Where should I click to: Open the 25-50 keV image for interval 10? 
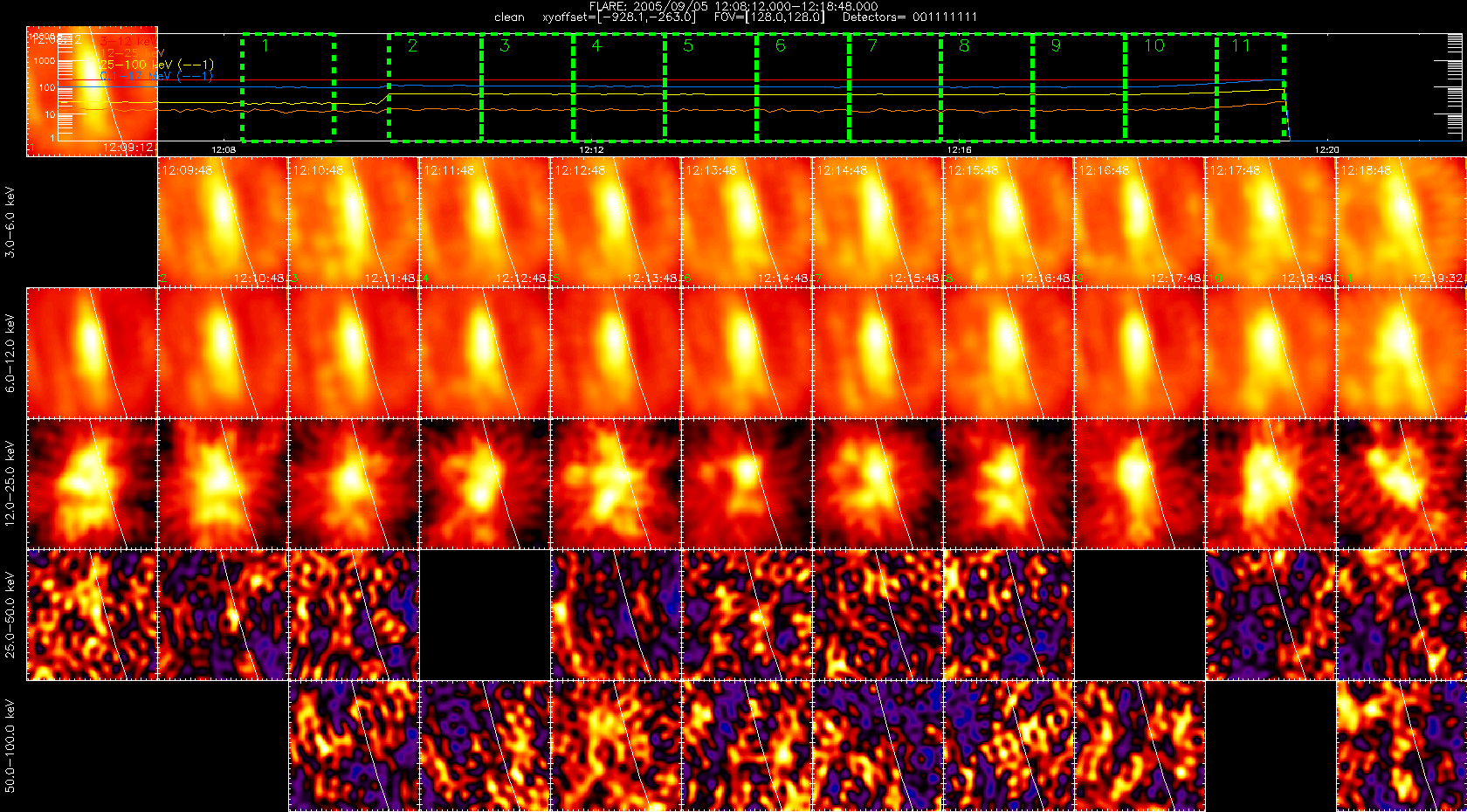click(x=1271, y=616)
